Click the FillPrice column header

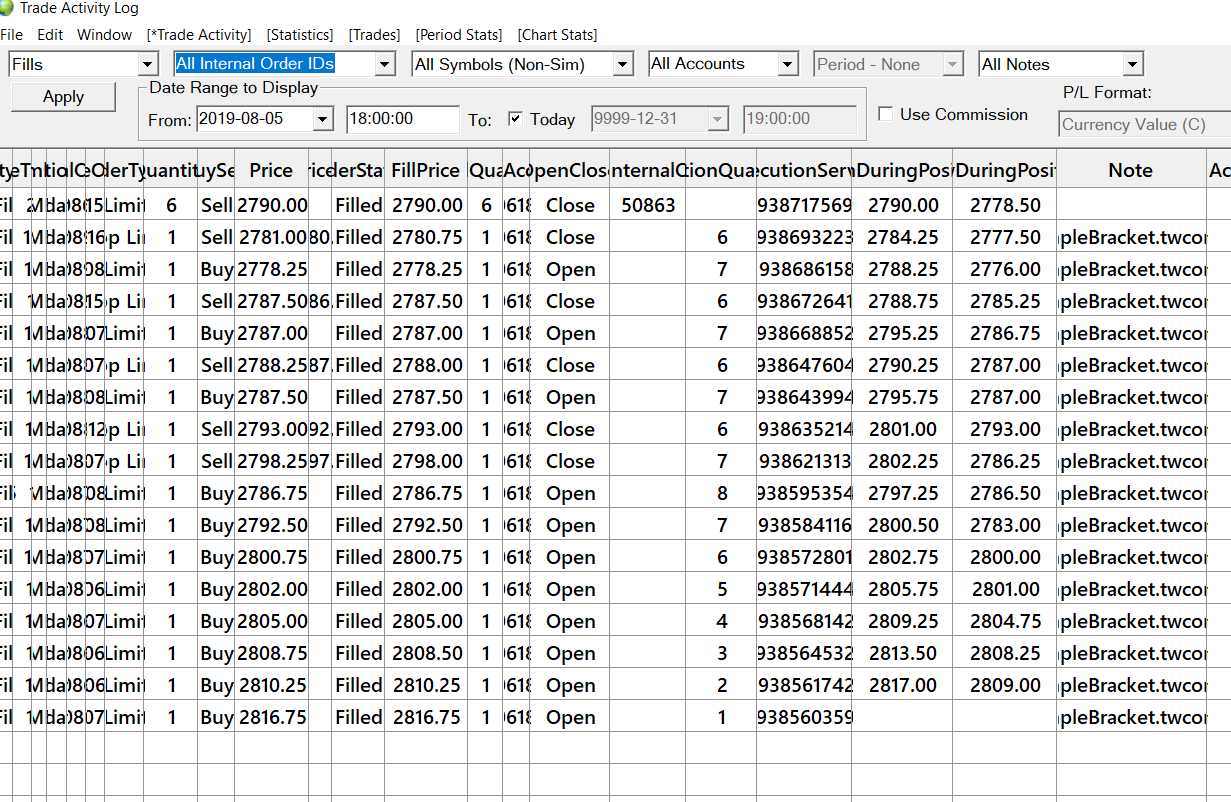pos(426,171)
